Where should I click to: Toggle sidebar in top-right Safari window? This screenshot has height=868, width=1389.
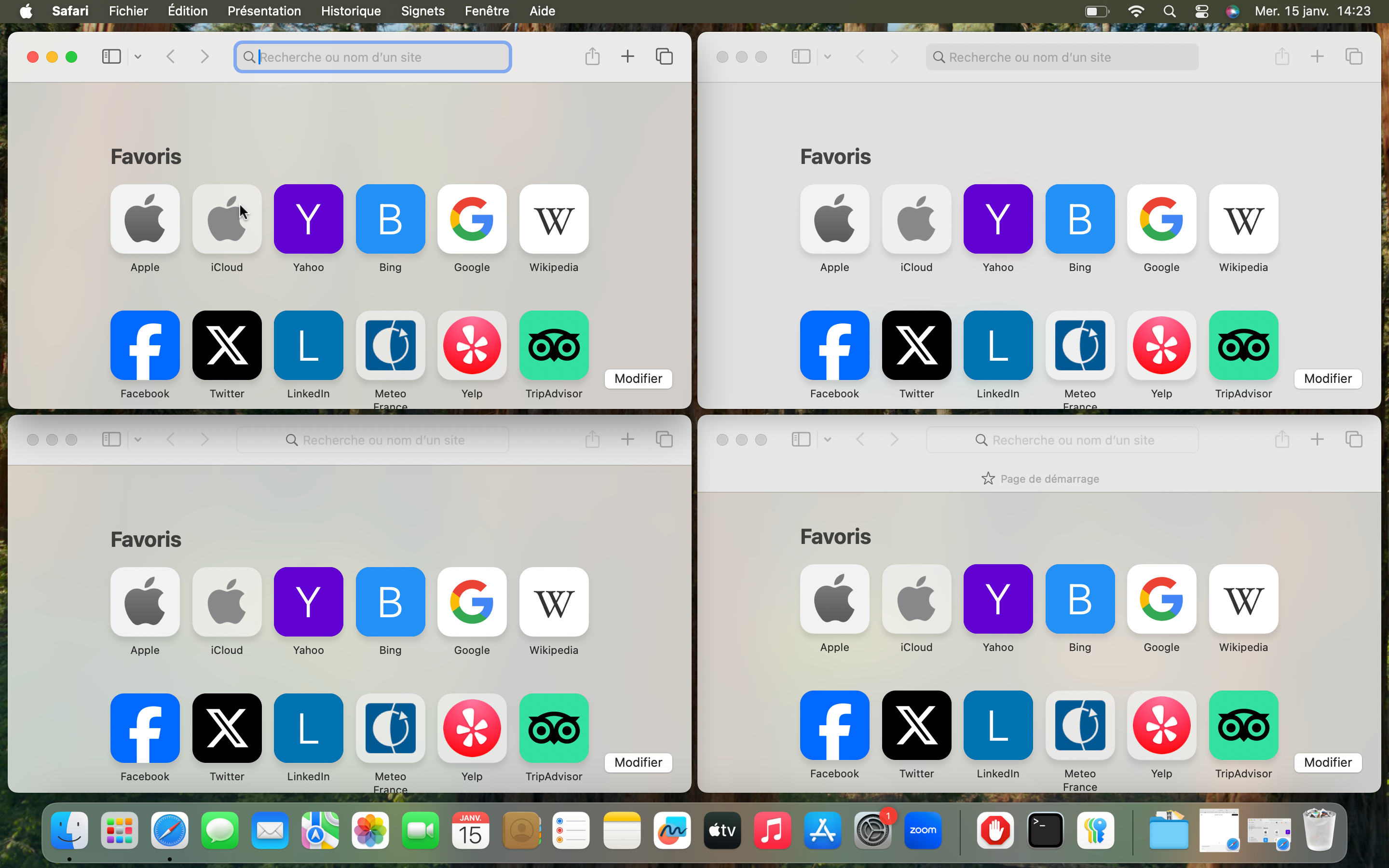[801, 56]
